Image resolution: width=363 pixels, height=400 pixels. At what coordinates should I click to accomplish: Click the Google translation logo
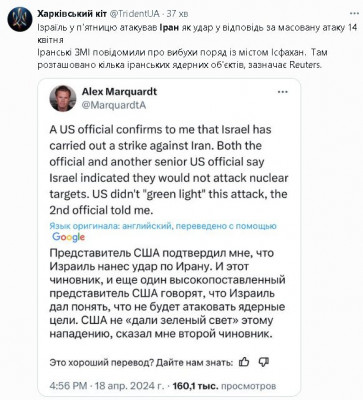[68, 237]
